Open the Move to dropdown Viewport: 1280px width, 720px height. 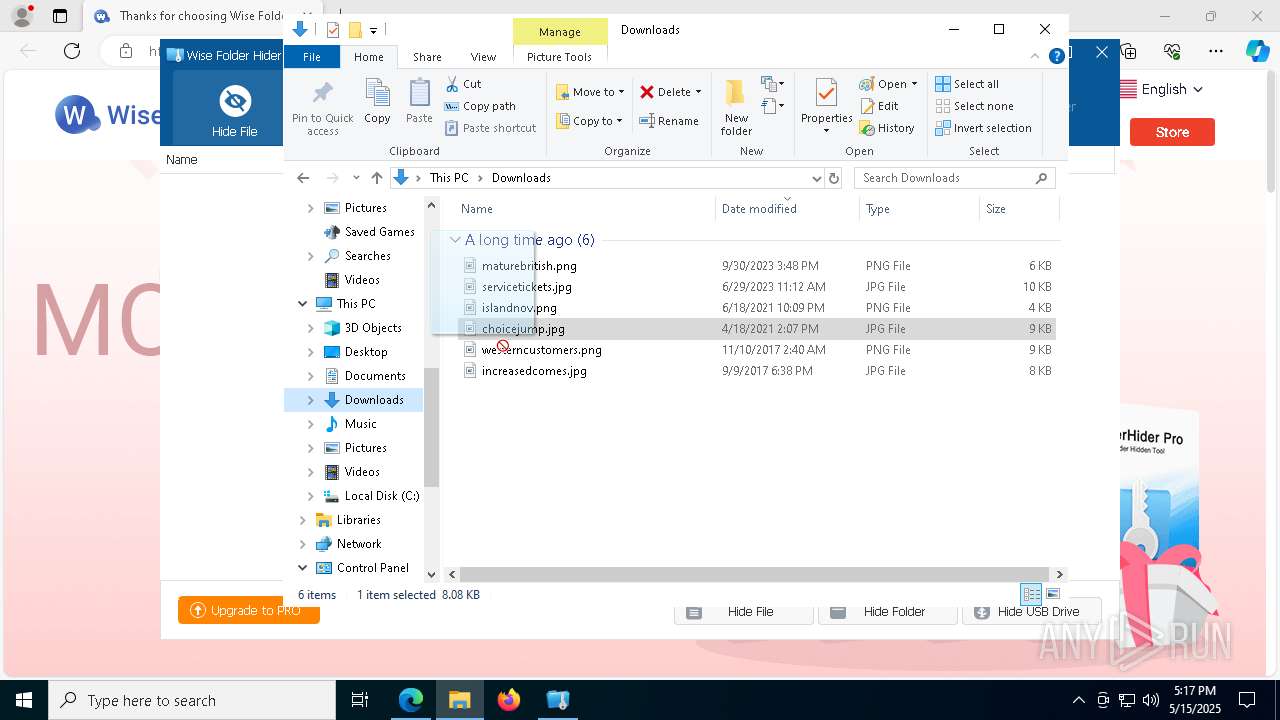pyautogui.click(x=590, y=92)
